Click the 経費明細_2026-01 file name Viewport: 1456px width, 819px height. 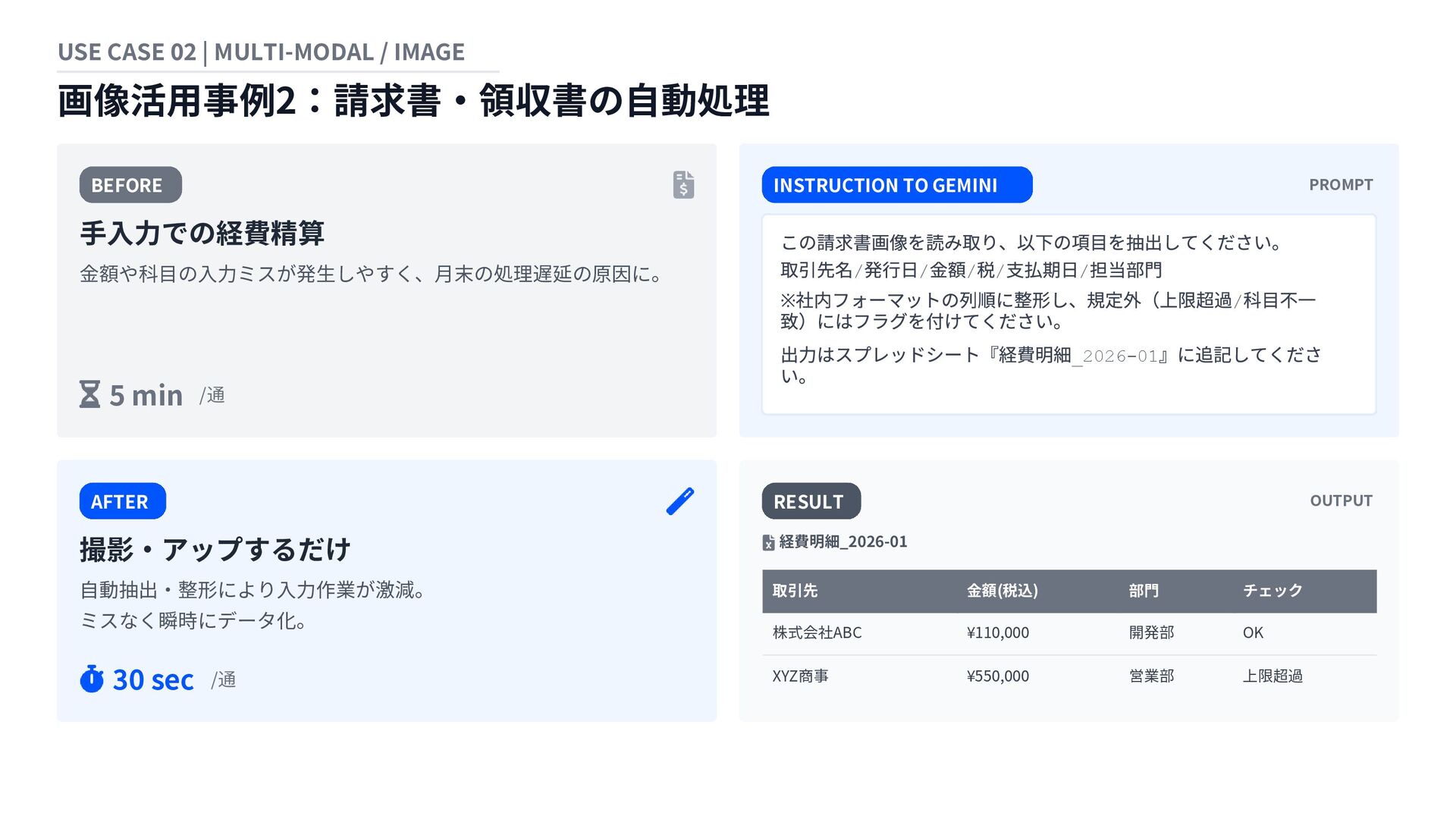click(843, 541)
